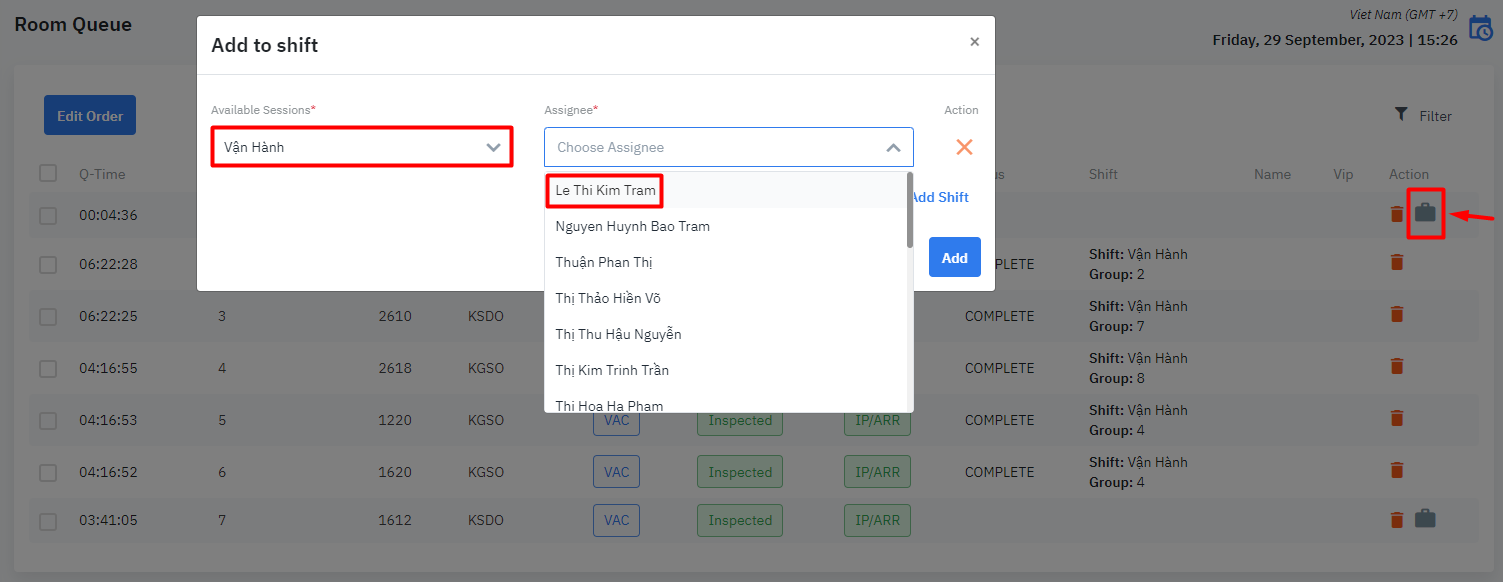Viewport: 1503px width, 582px height.
Task: Click the trash icon in the 00:04:36 row
Action: (x=1397, y=214)
